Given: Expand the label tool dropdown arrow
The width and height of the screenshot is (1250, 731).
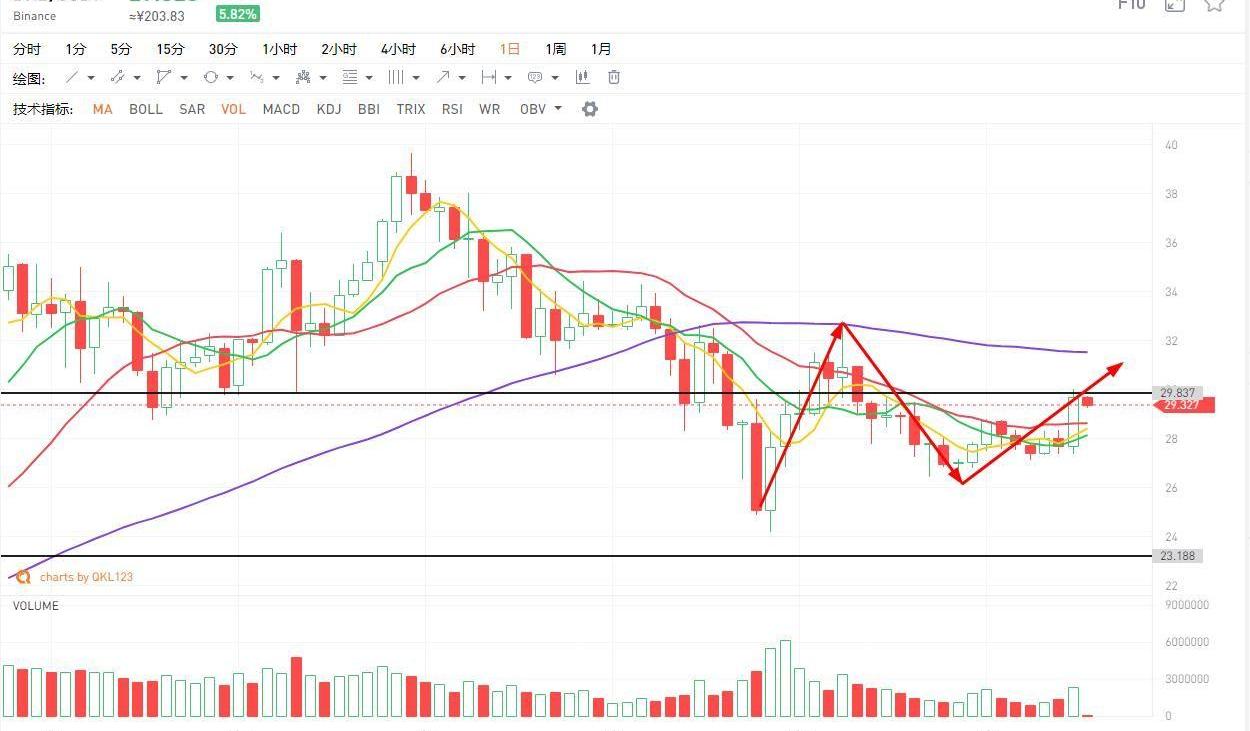Looking at the screenshot, I should (555, 78).
